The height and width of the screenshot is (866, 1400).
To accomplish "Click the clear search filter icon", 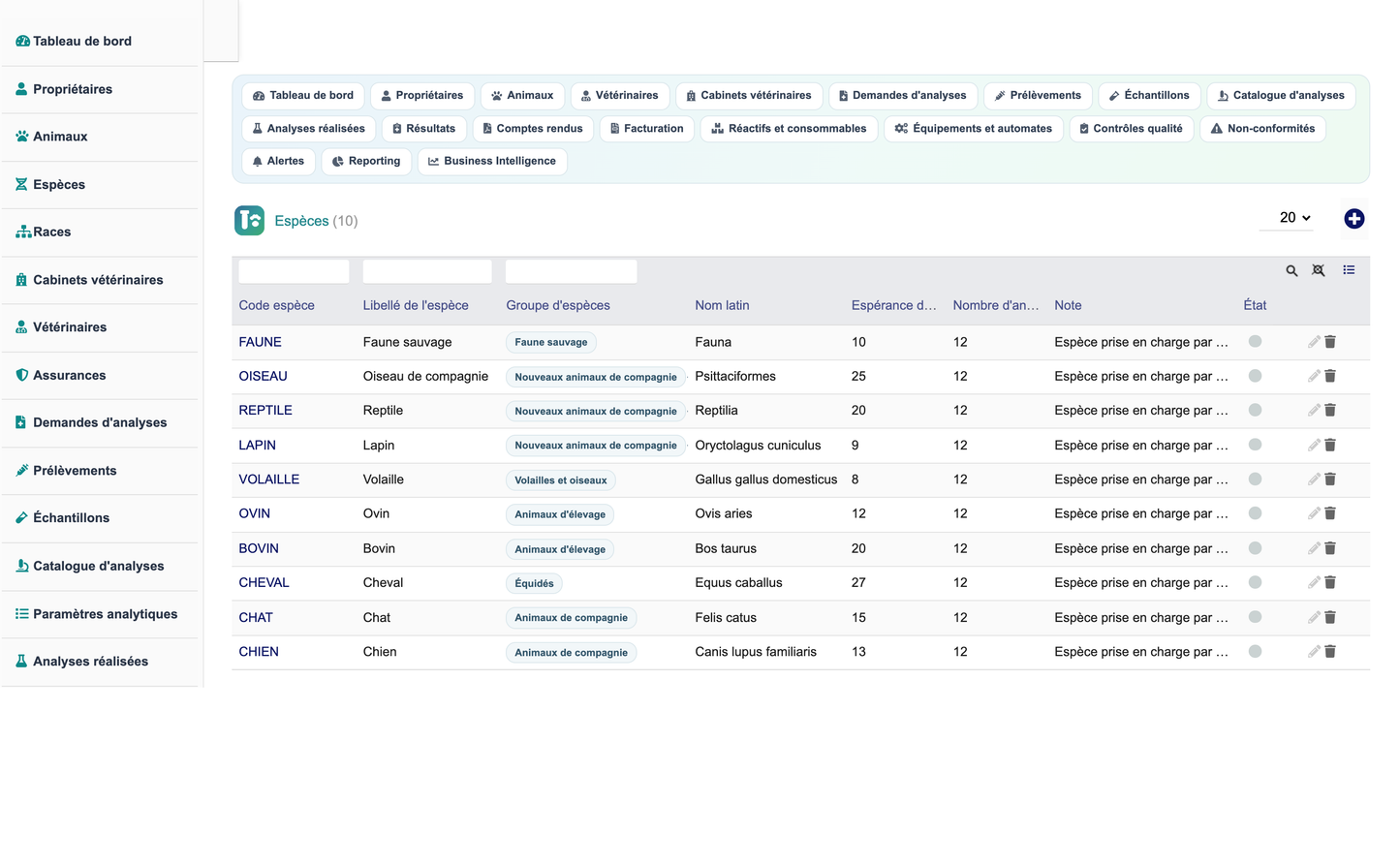I will pos(1319,270).
